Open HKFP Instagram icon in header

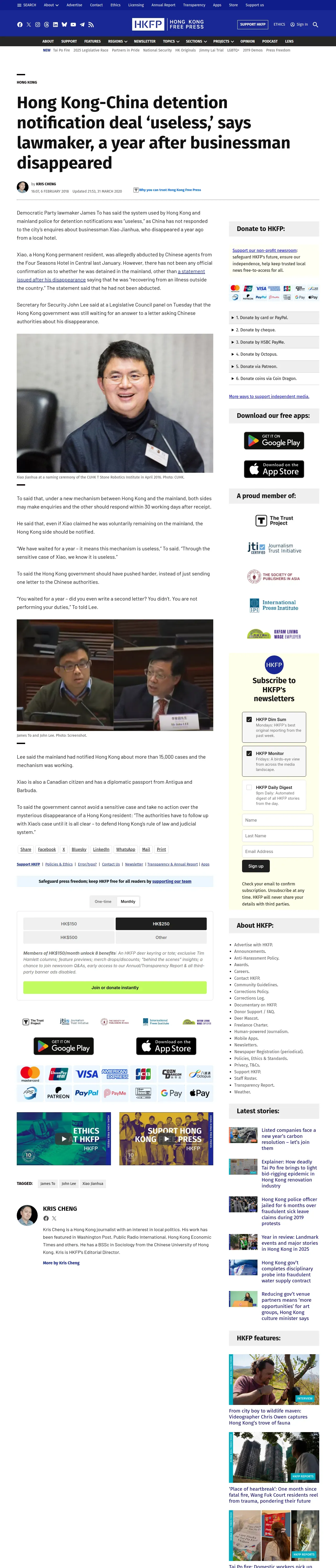(37, 25)
